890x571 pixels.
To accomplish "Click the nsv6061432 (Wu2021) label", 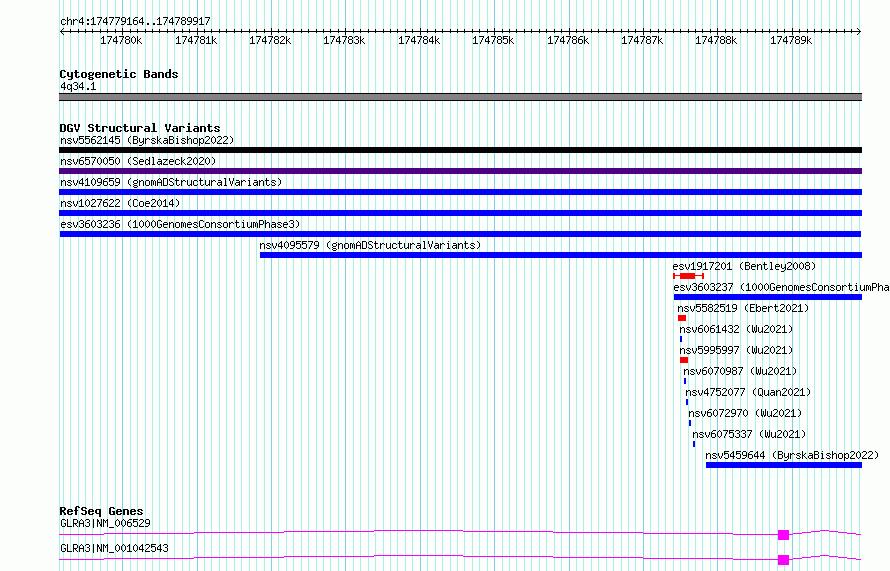I will point(736,329).
